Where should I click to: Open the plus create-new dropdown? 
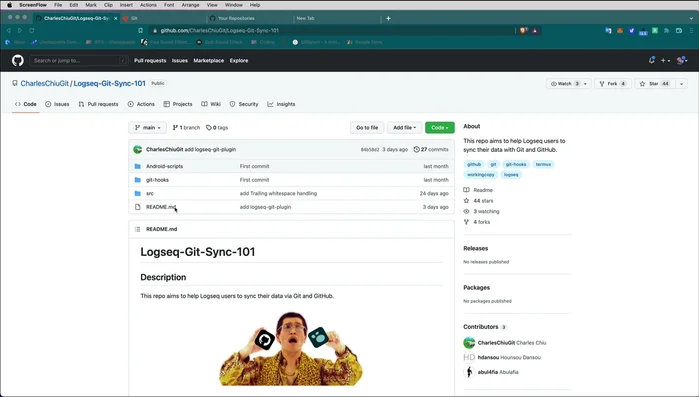pos(665,60)
